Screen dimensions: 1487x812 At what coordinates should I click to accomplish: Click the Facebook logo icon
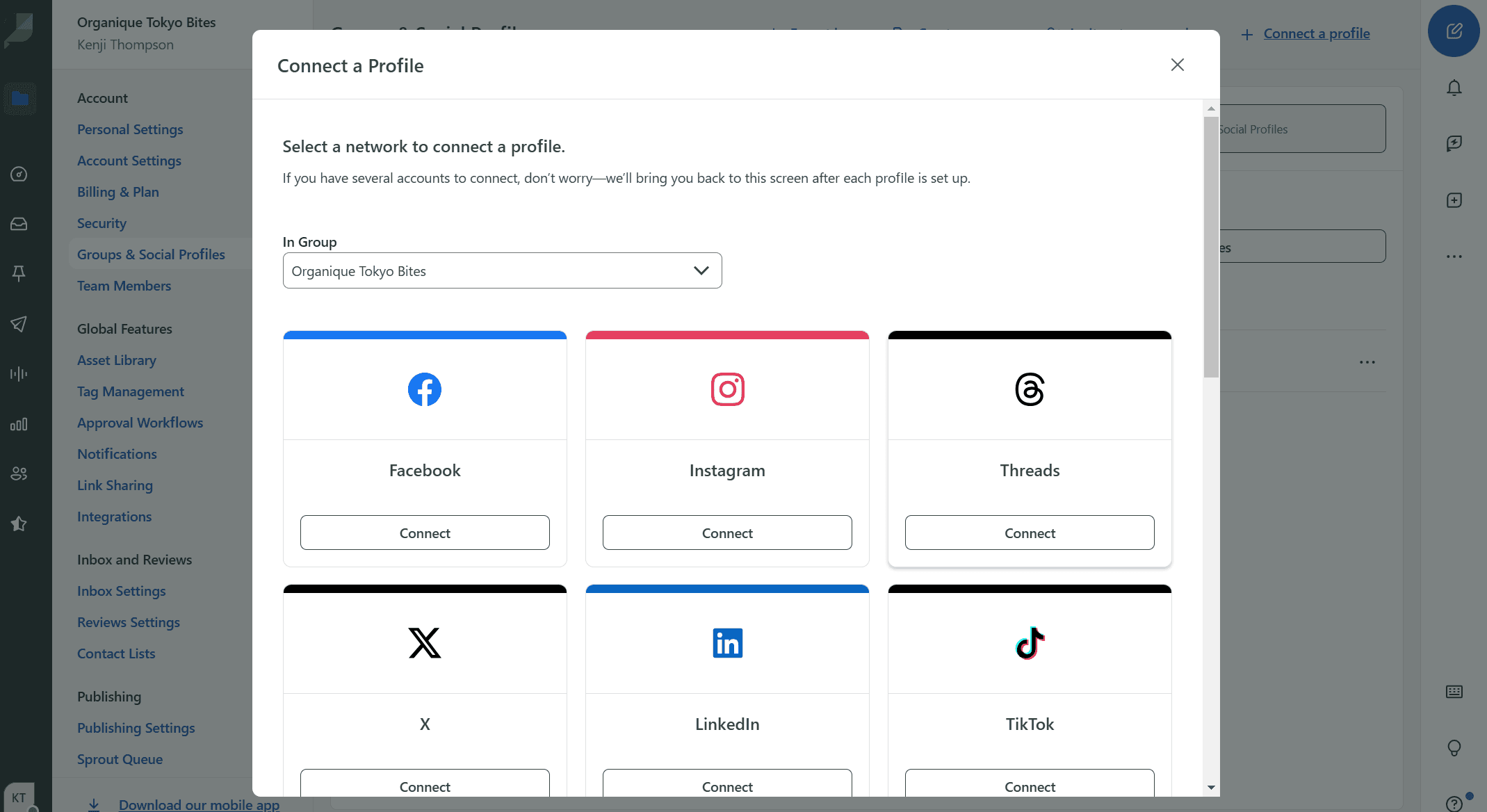click(424, 389)
